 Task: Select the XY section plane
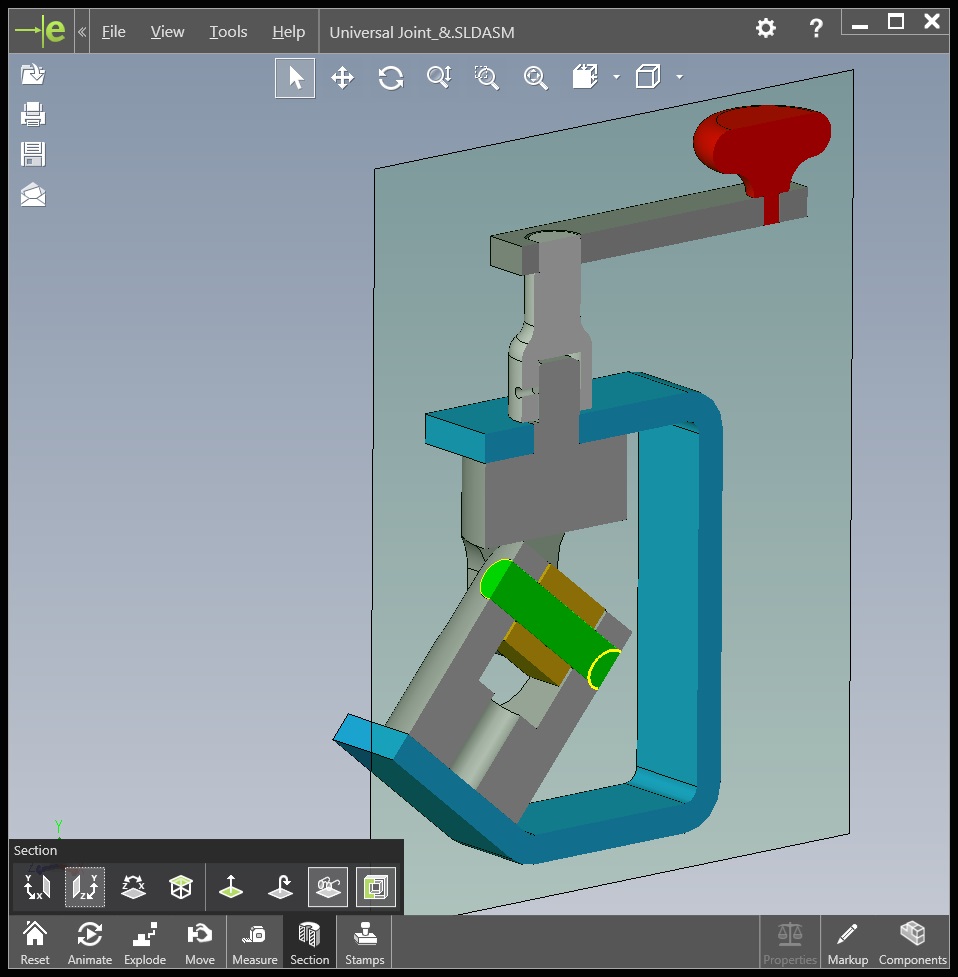click(x=37, y=887)
